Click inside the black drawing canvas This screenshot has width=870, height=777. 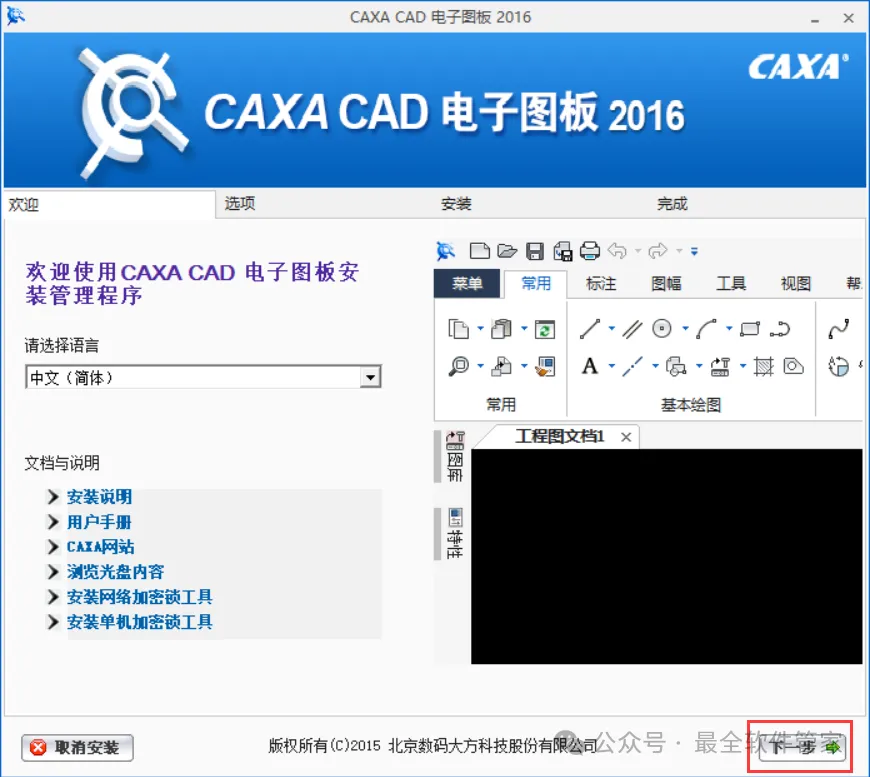point(666,556)
